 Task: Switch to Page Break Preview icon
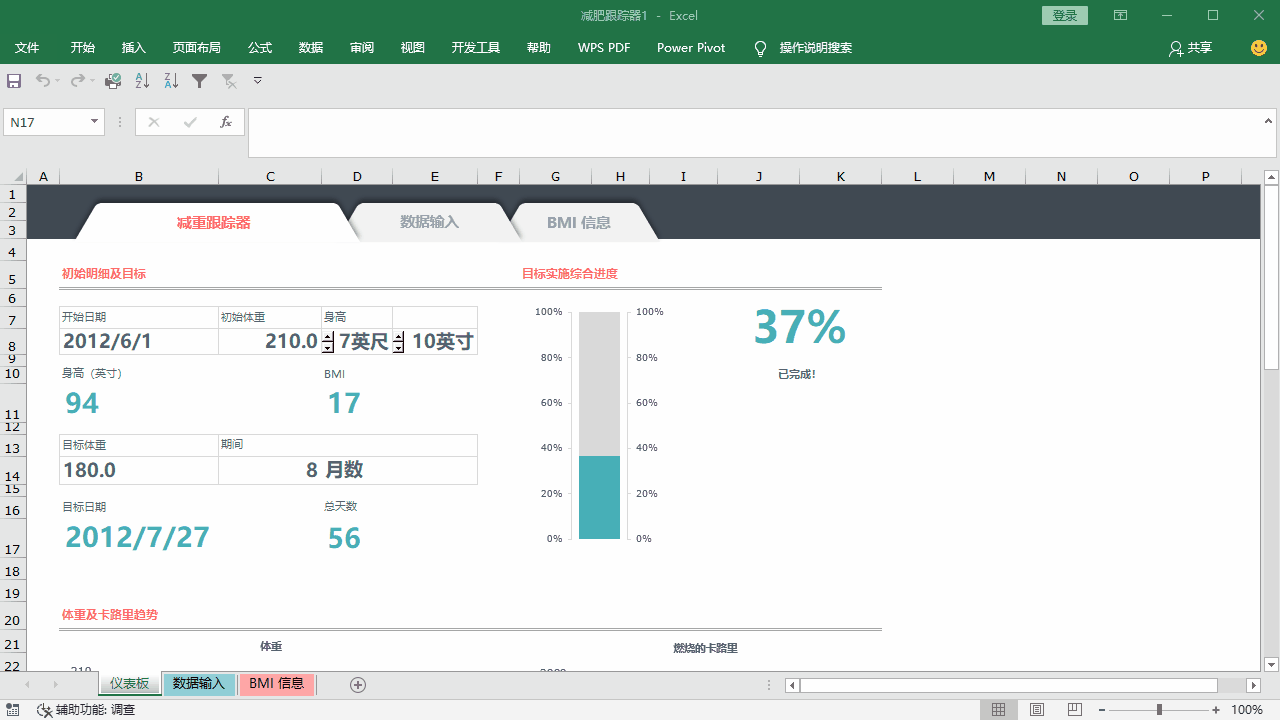(x=1075, y=710)
